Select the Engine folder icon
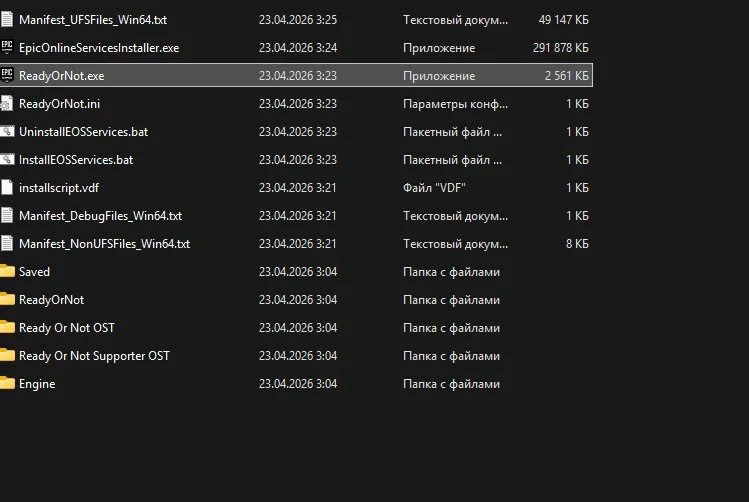The width and height of the screenshot is (749, 502). [7, 384]
